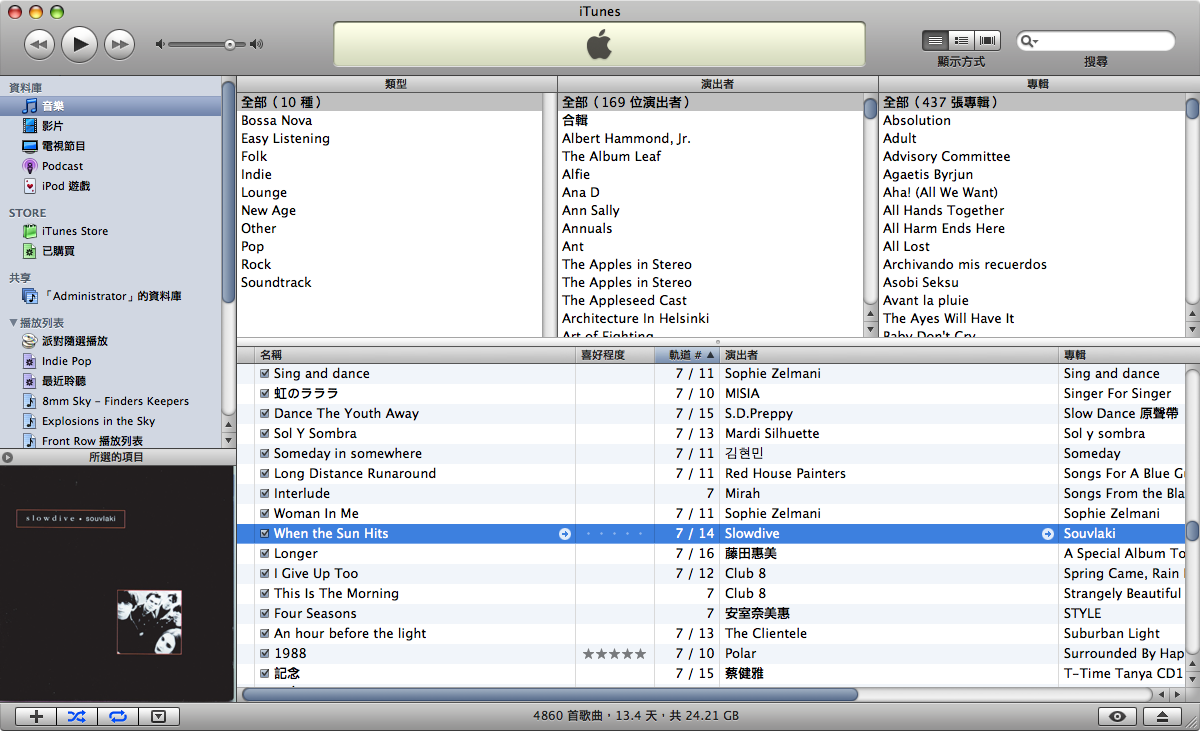1200x731 pixels.
Task: Select the 派對隨選播放 playlist
Action: tap(110, 341)
